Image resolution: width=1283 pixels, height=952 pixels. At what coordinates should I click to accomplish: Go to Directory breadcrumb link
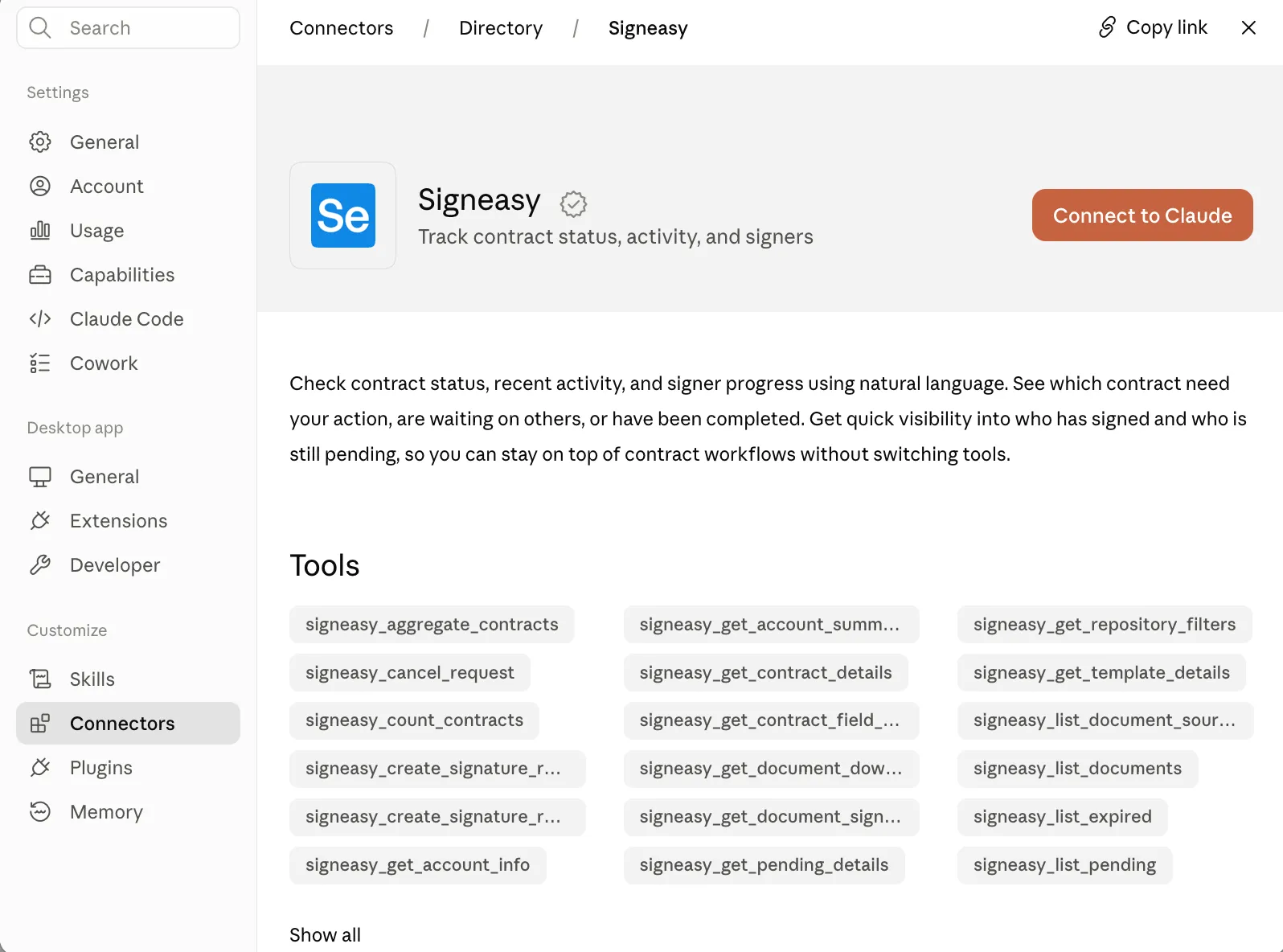[x=501, y=28]
